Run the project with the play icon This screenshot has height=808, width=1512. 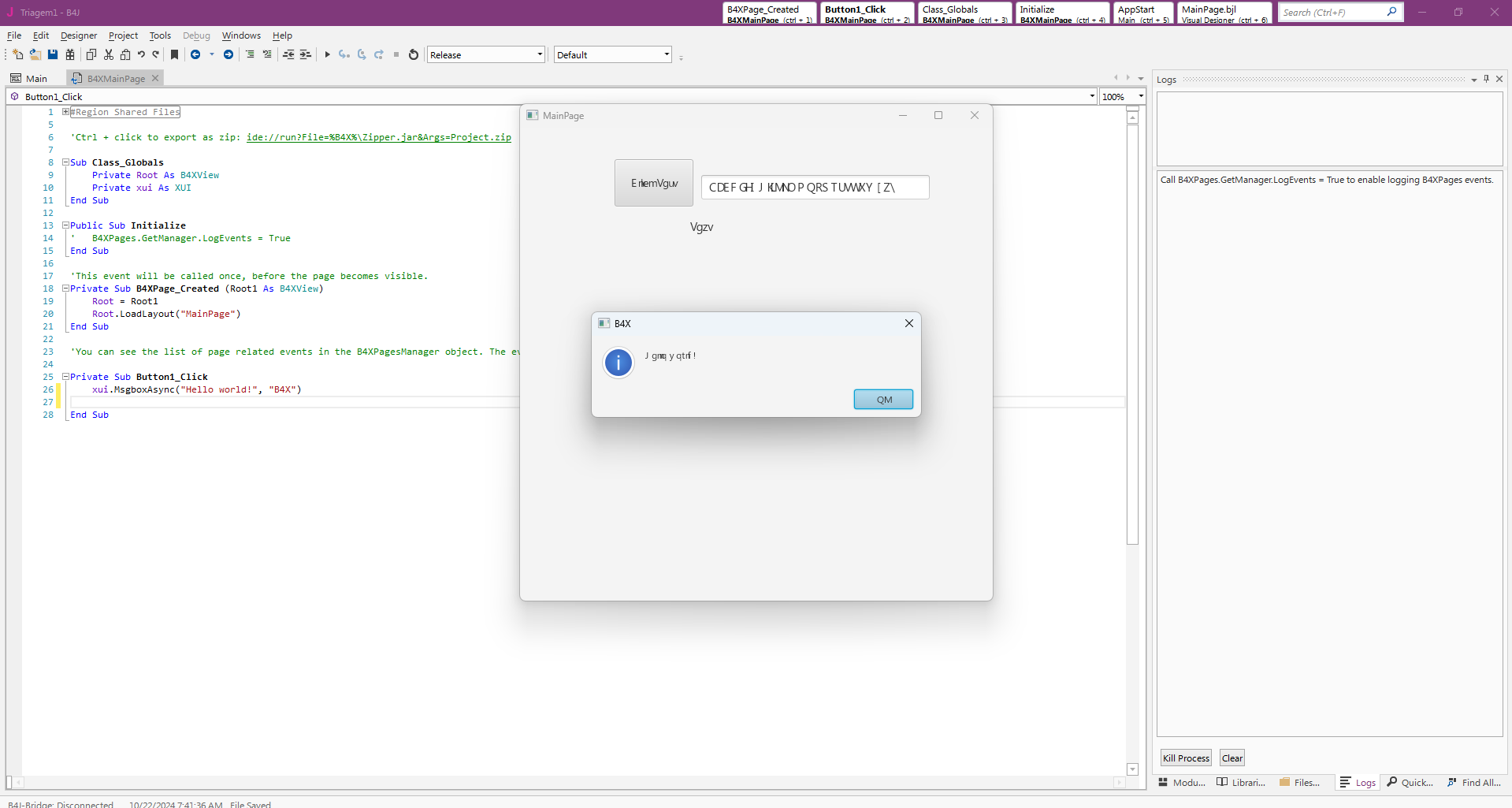click(327, 54)
